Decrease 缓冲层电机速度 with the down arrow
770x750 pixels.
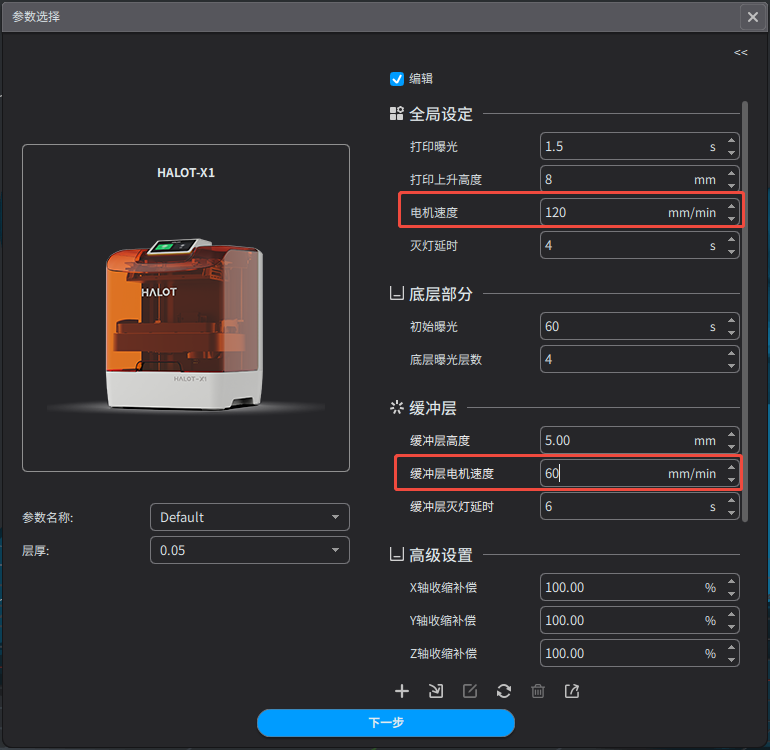pyautogui.click(x=731, y=479)
